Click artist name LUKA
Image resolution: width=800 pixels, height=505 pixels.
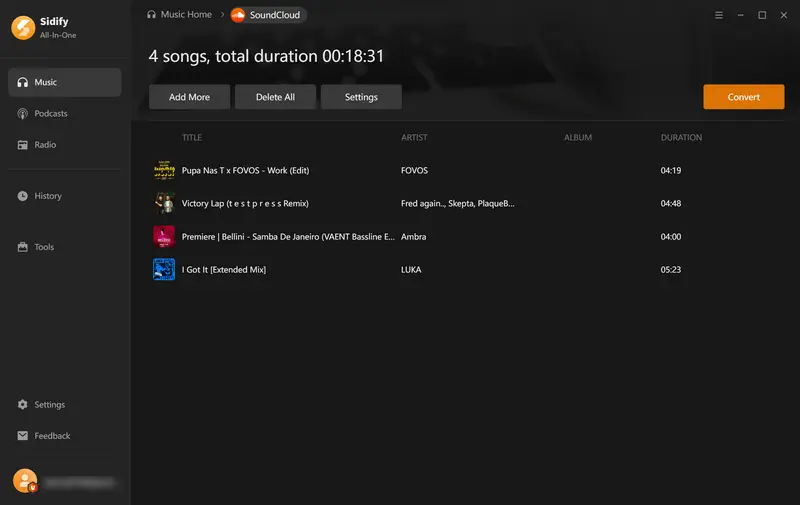(x=411, y=269)
